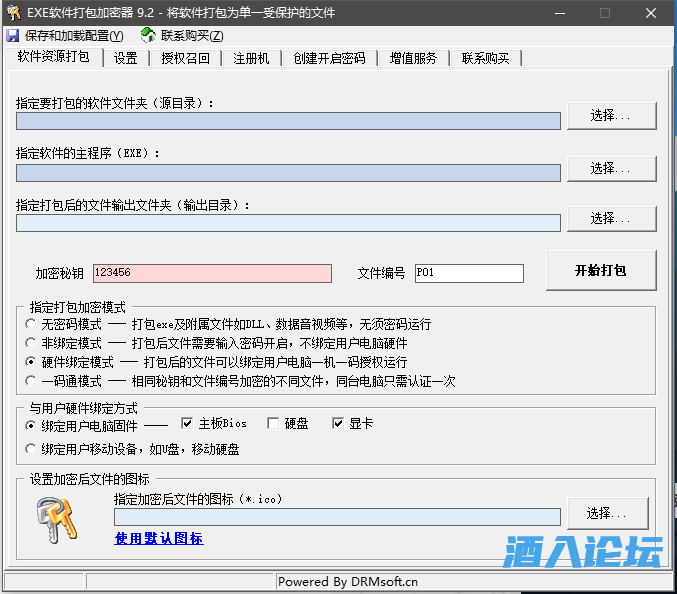Click the 文件编号 input field

click(x=468, y=273)
